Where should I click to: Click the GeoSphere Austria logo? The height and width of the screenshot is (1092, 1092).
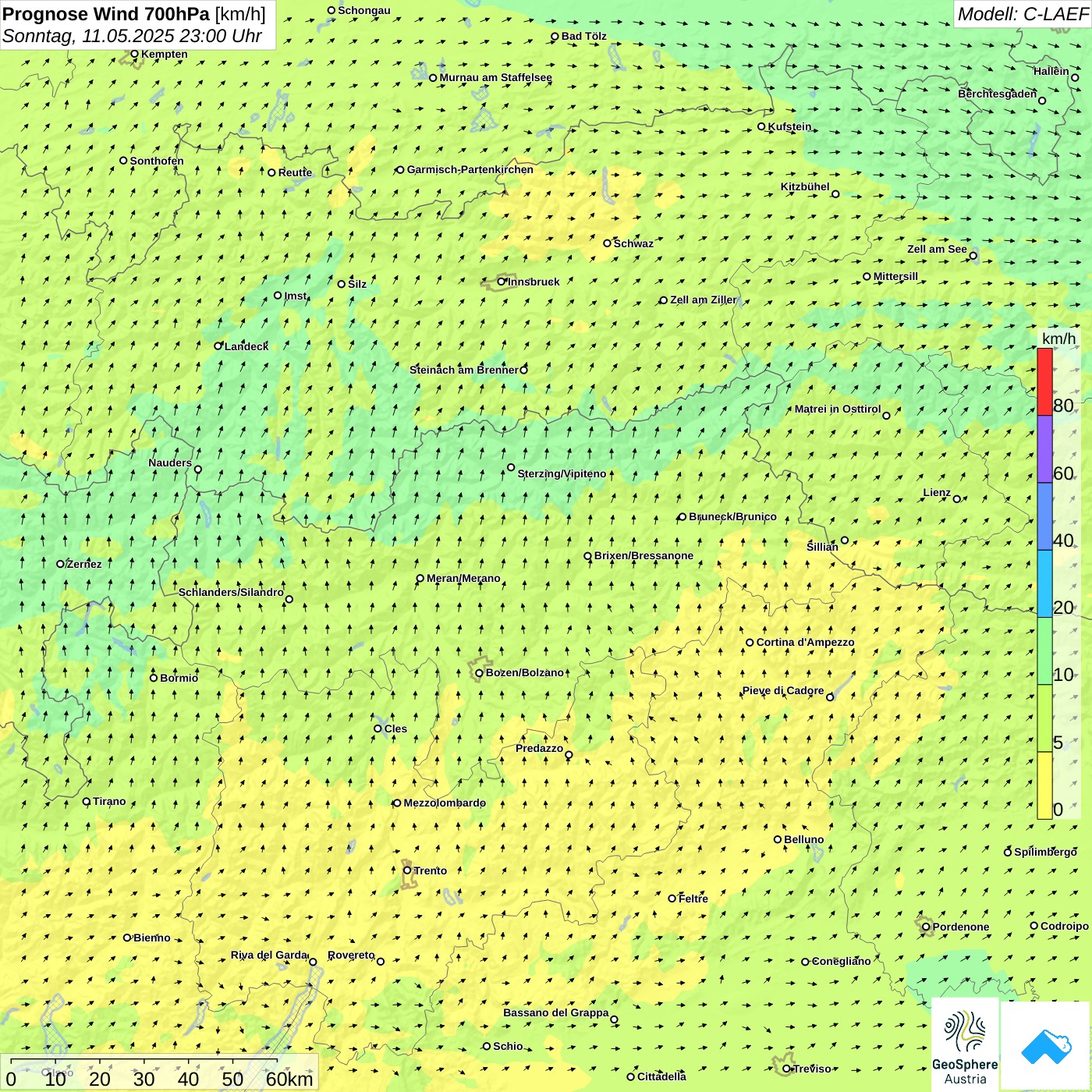click(965, 1045)
